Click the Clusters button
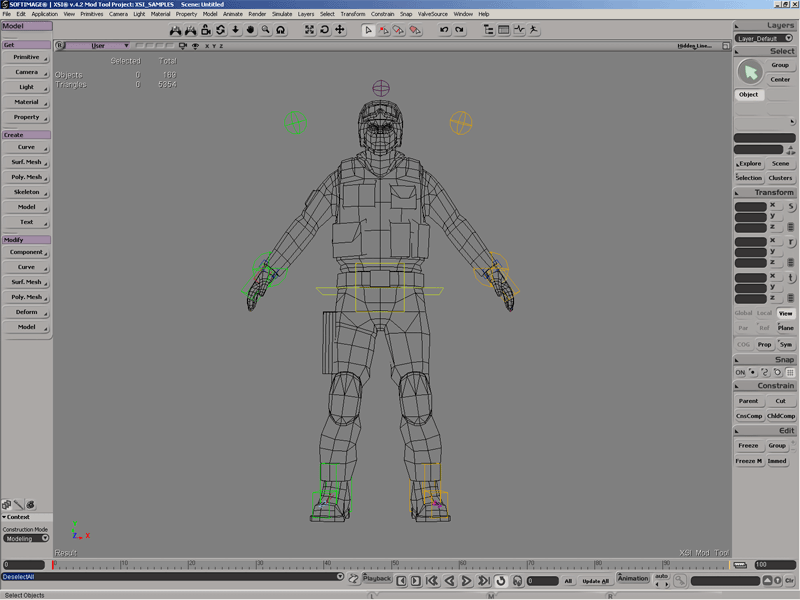This screenshot has height=600, width=800. point(781,178)
